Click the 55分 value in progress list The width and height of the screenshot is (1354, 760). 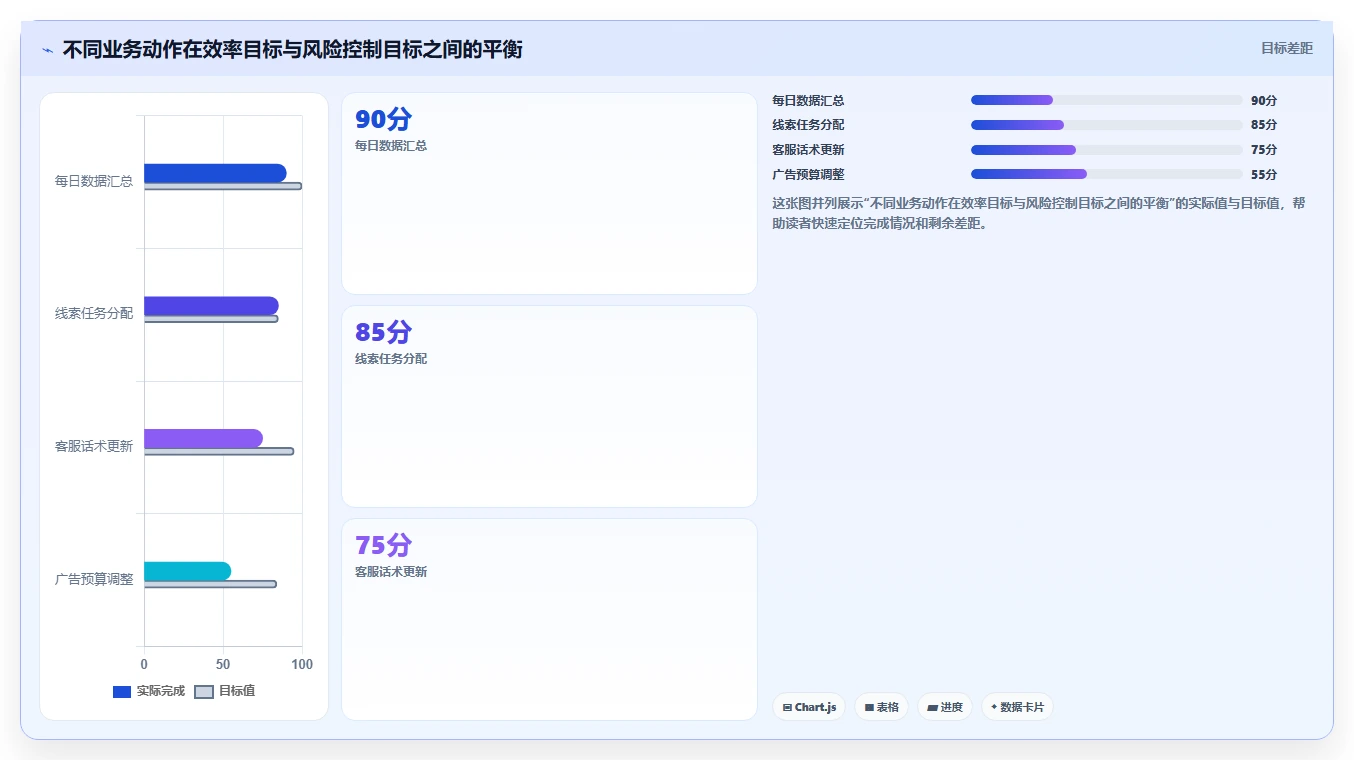pyautogui.click(x=1264, y=175)
